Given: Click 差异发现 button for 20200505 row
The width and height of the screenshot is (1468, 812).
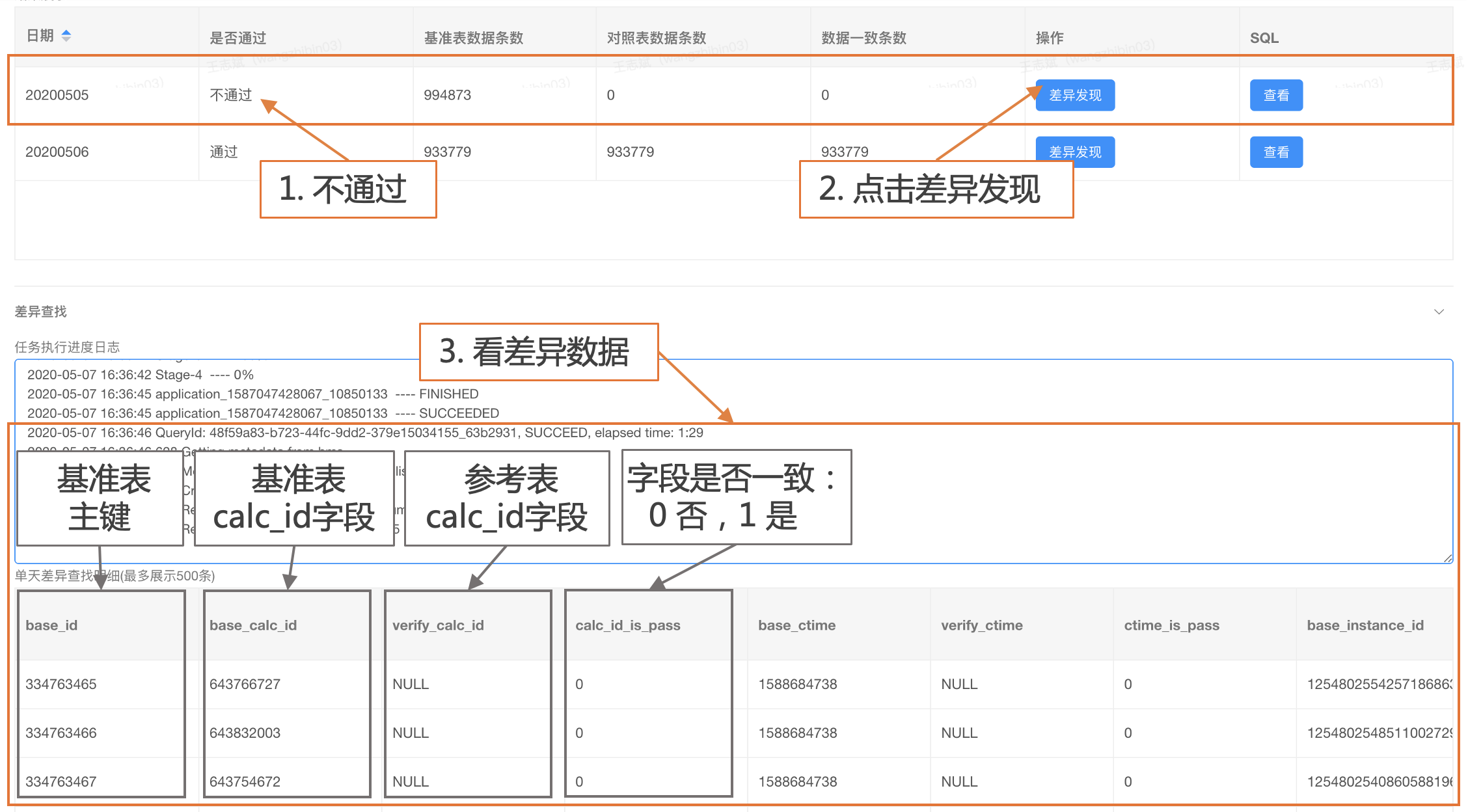Looking at the screenshot, I should [1074, 95].
